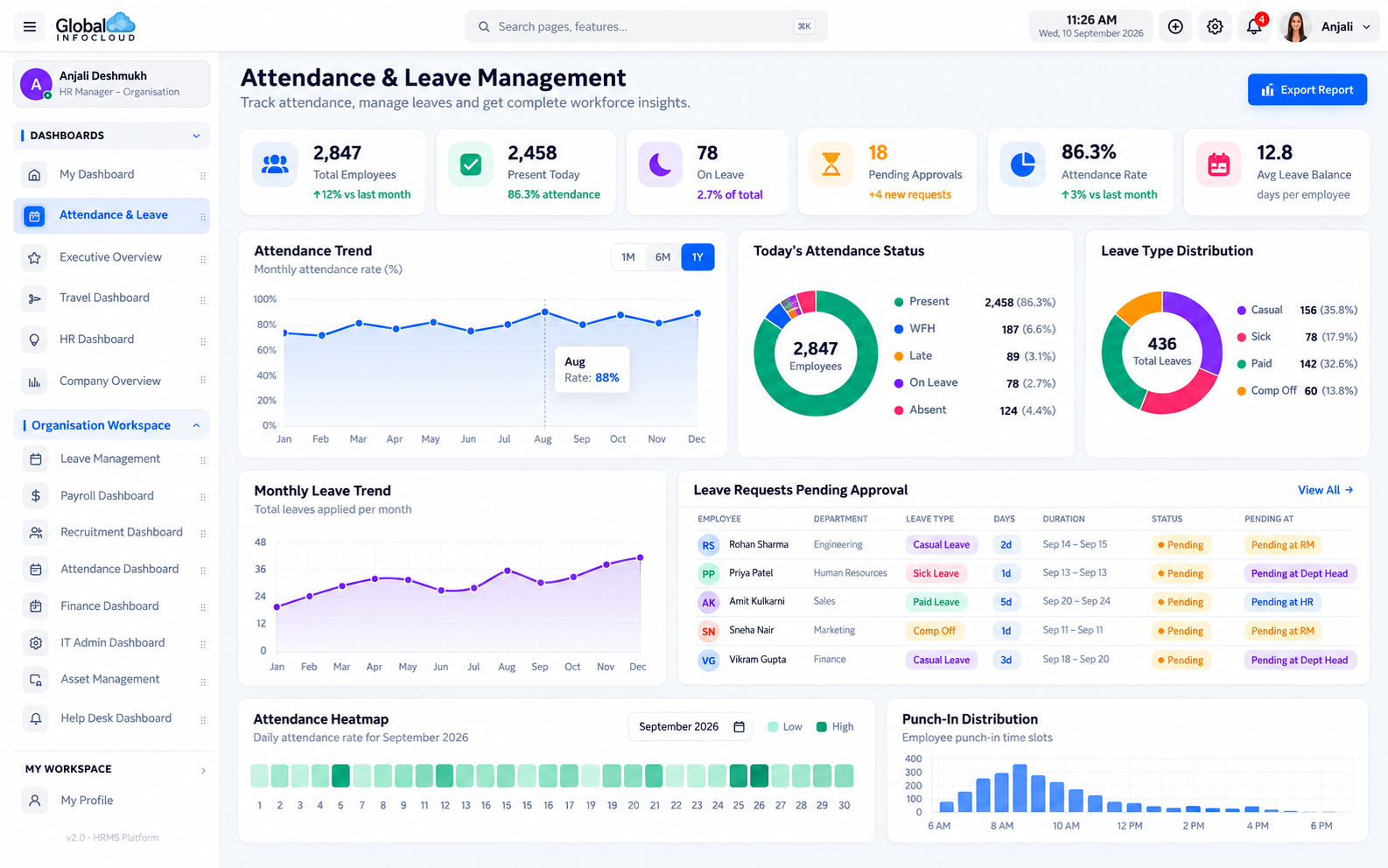Click the Avg Leave Balance calendar icon
The image size is (1388, 868).
pos(1218,164)
